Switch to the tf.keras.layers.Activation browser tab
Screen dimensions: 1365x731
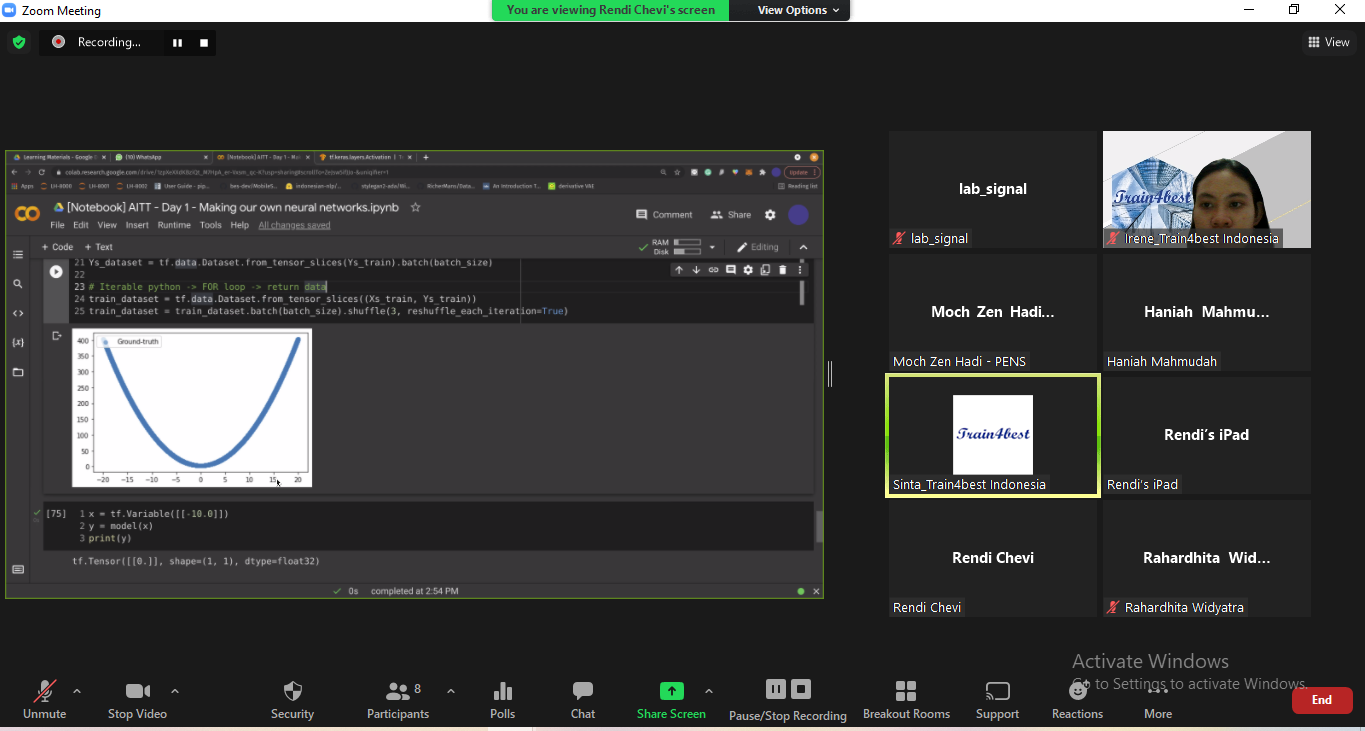tap(366, 157)
